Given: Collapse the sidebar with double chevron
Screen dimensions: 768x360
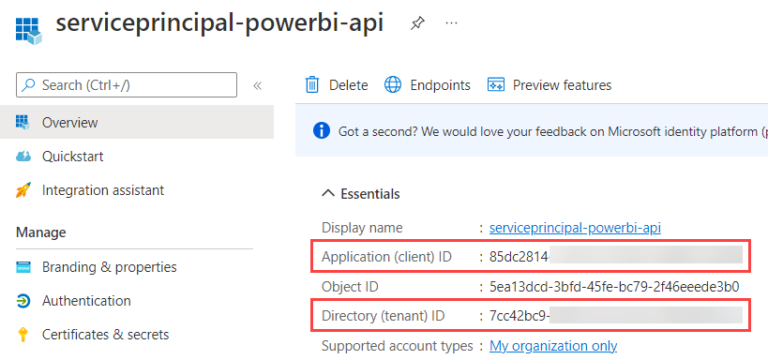Looking at the screenshot, I should 258,86.
